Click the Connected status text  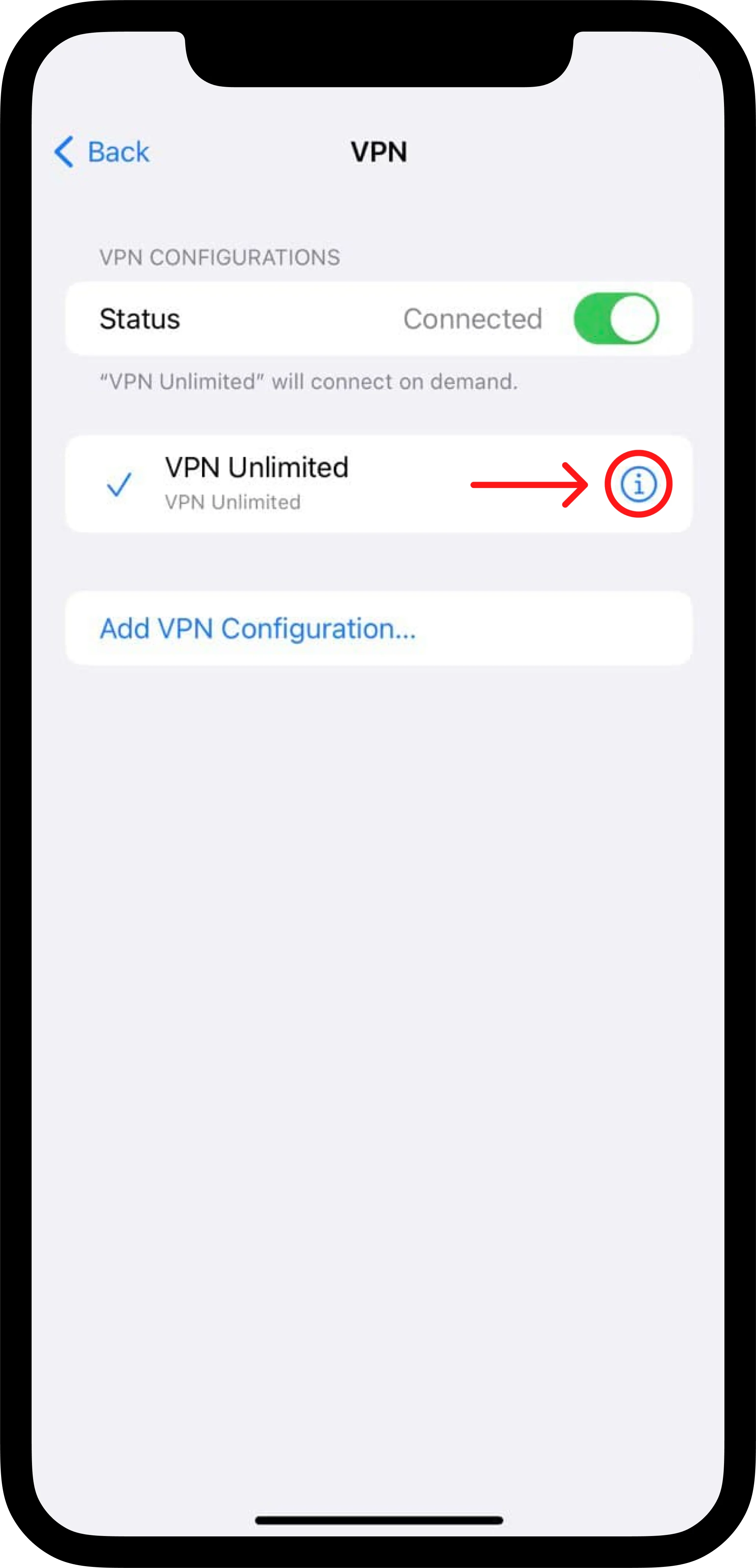[x=472, y=319]
